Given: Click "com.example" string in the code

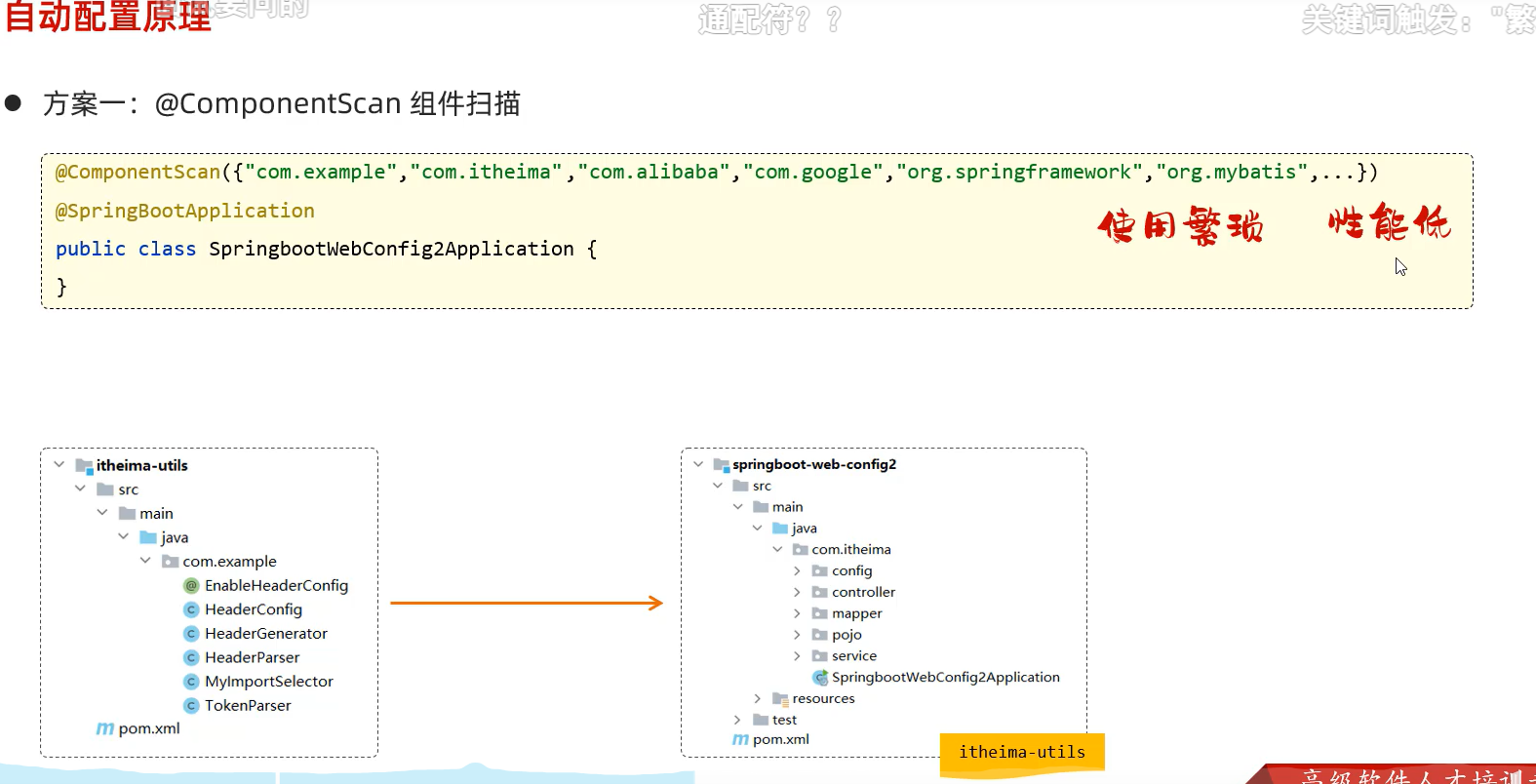Looking at the screenshot, I should [x=321, y=173].
